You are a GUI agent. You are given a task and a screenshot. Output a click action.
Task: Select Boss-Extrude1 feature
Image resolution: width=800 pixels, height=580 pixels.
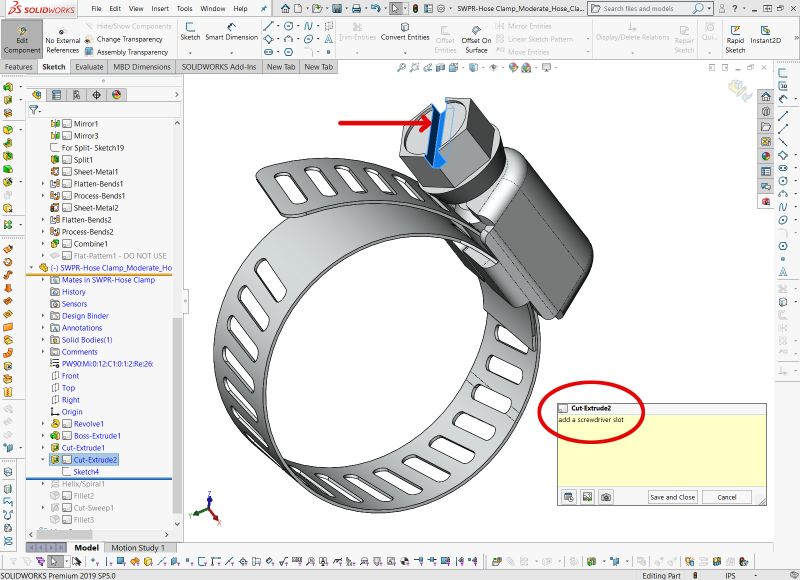coord(97,436)
